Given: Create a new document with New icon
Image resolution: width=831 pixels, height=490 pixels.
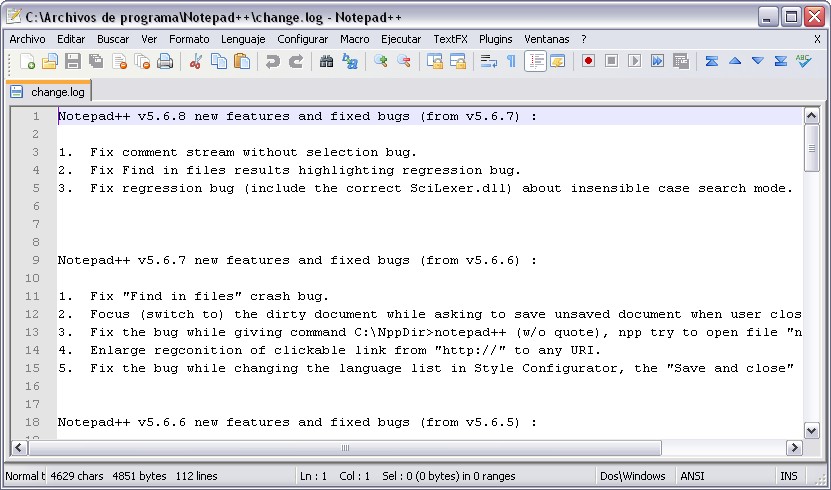Looking at the screenshot, I should pyautogui.click(x=27, y=61).
